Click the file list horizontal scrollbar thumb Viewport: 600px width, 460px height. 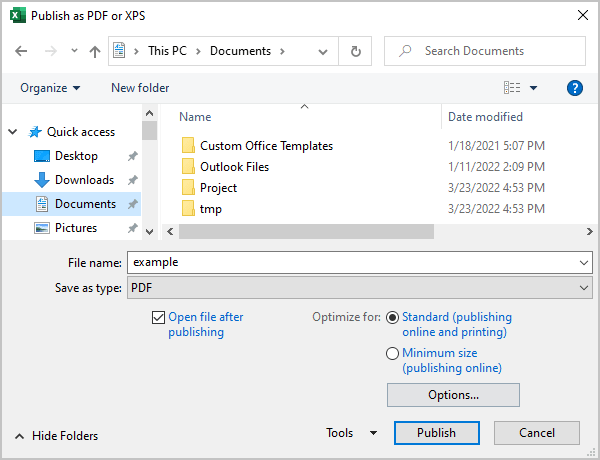(x=306, y=232)
